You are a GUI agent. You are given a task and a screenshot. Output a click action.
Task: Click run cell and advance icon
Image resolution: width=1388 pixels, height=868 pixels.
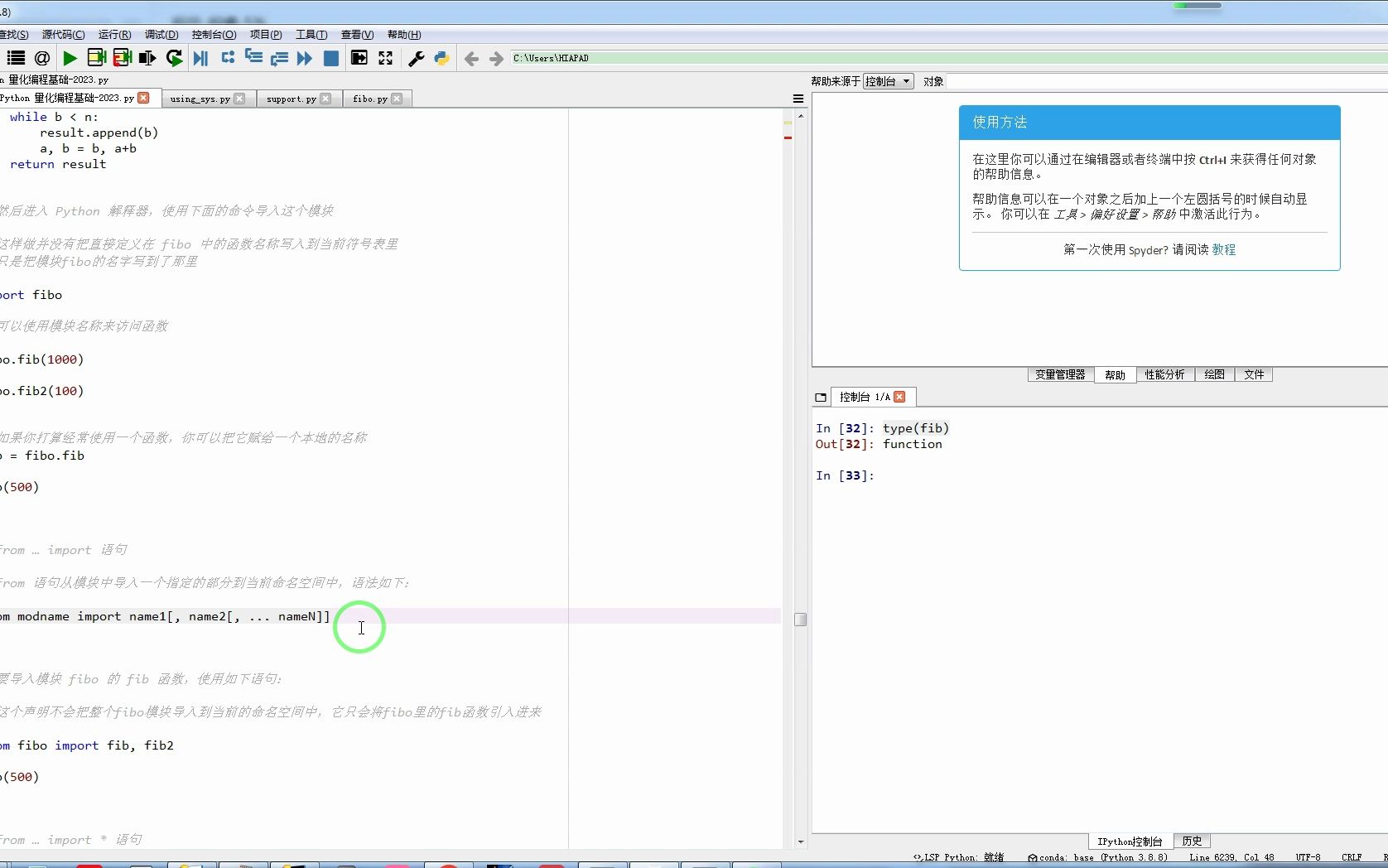point(123,58)
